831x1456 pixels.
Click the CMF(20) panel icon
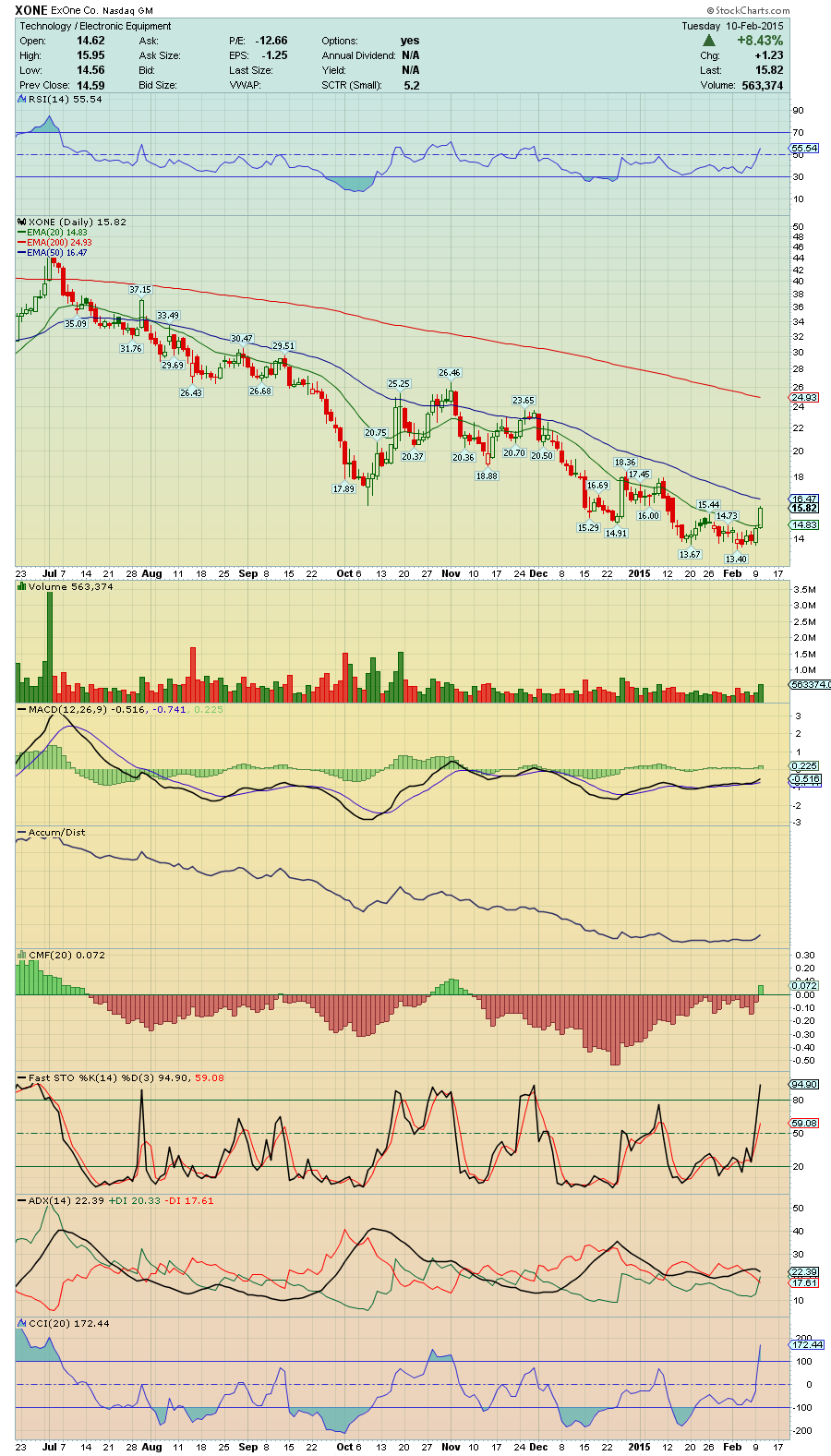(x=22, y=955)
